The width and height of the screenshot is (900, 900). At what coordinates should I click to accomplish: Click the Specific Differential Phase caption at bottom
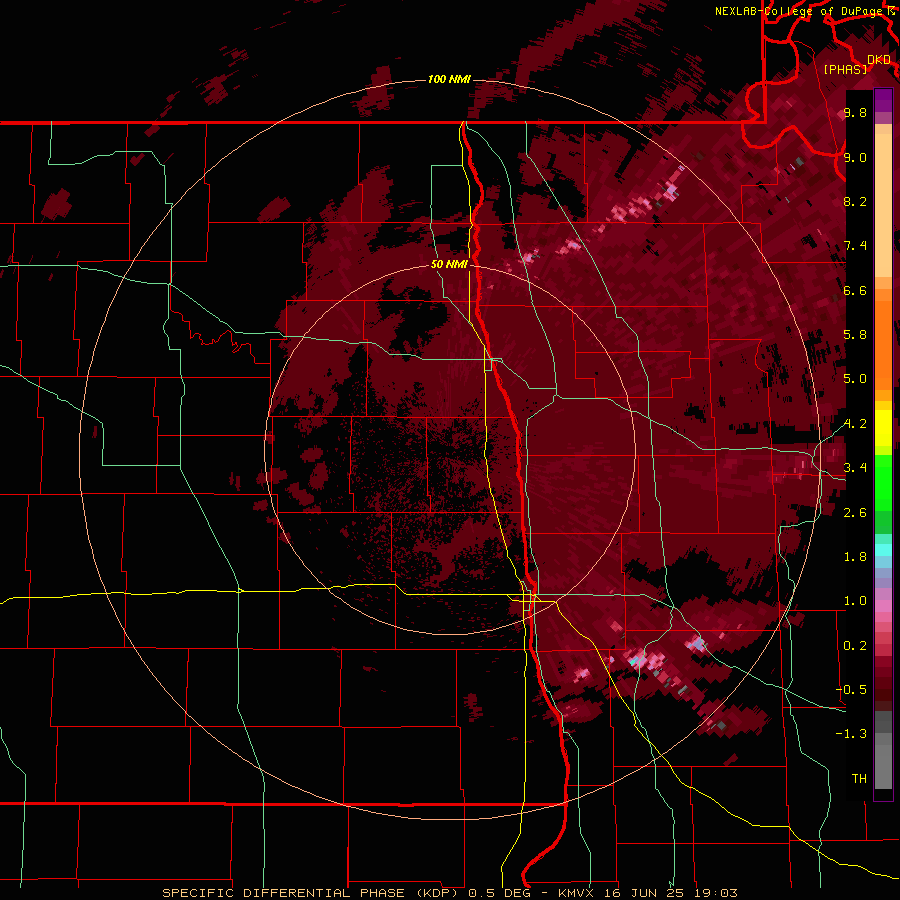(449, 893)
